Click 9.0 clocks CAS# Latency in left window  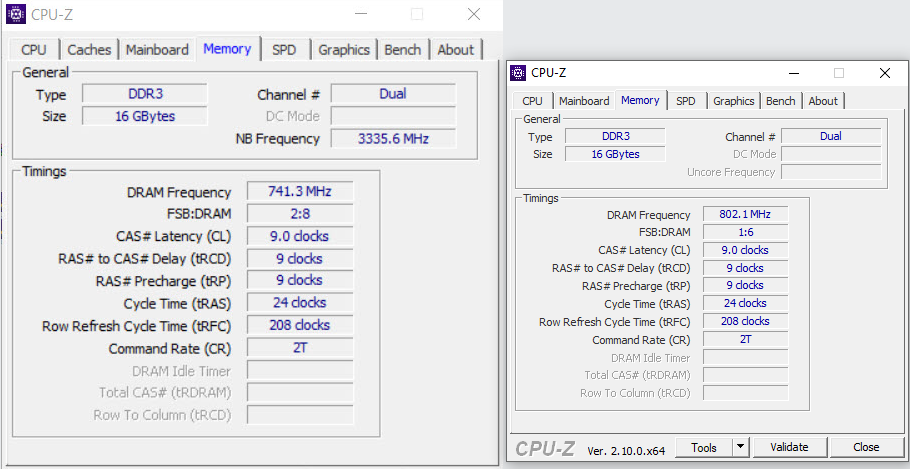pos(300,236)
